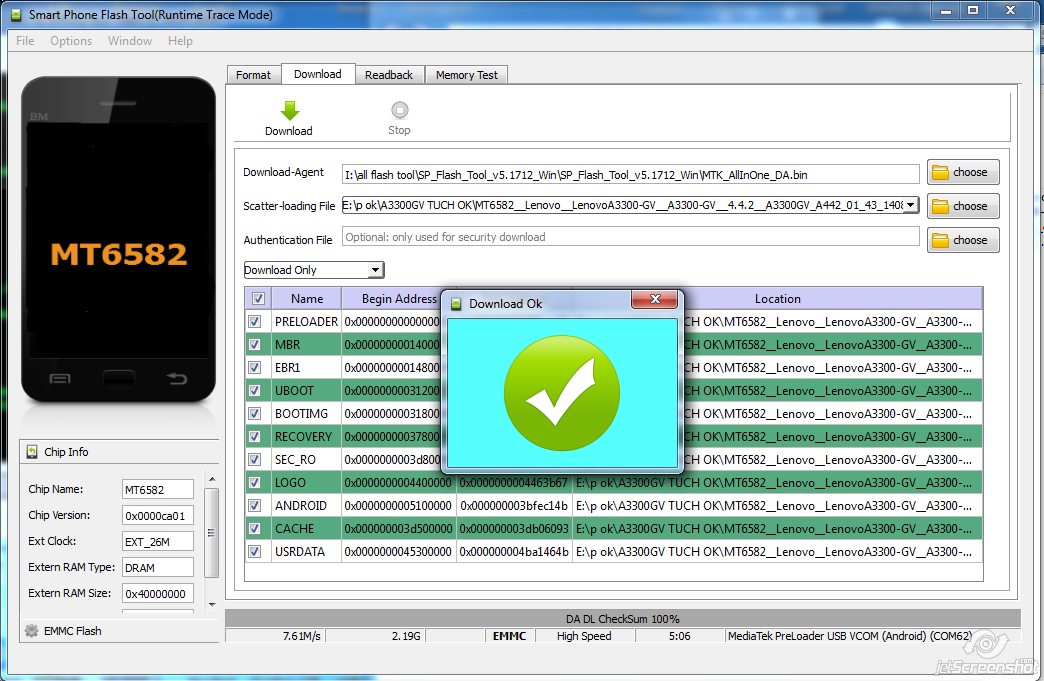
Task: Open the Download Only mode dropdown
Action: coord(314,270)
